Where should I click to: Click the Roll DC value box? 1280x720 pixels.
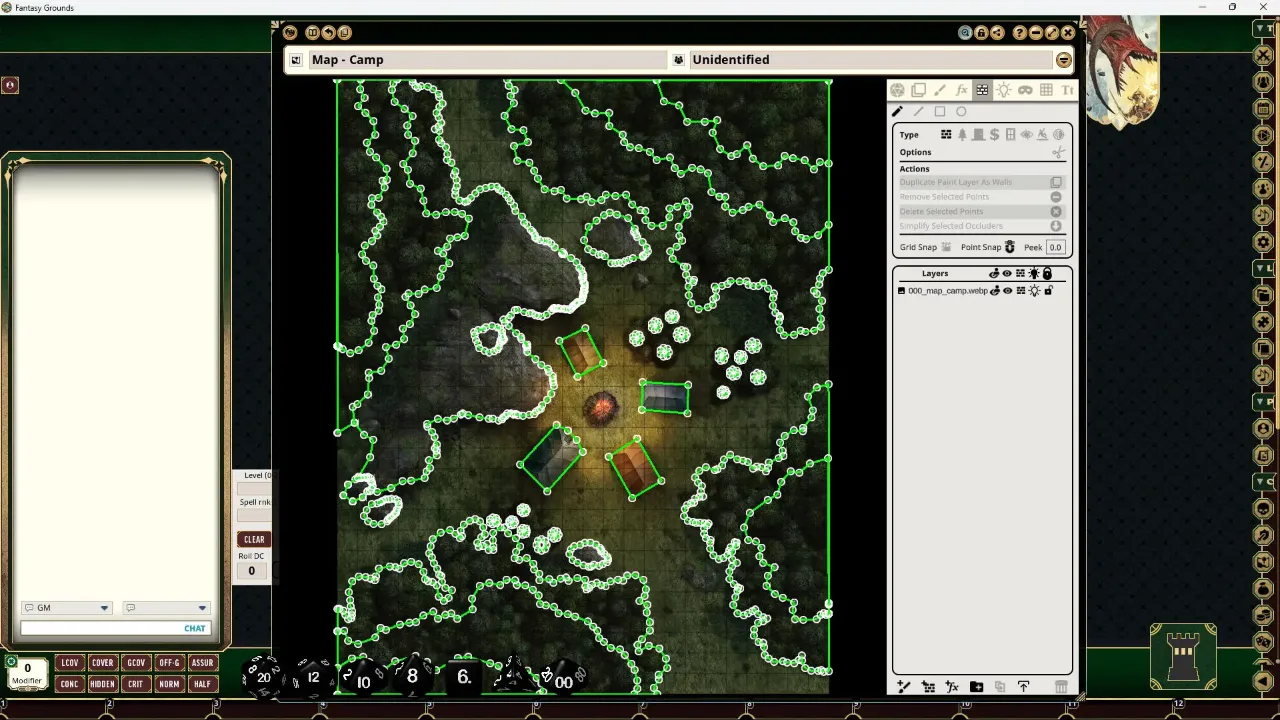251,571
